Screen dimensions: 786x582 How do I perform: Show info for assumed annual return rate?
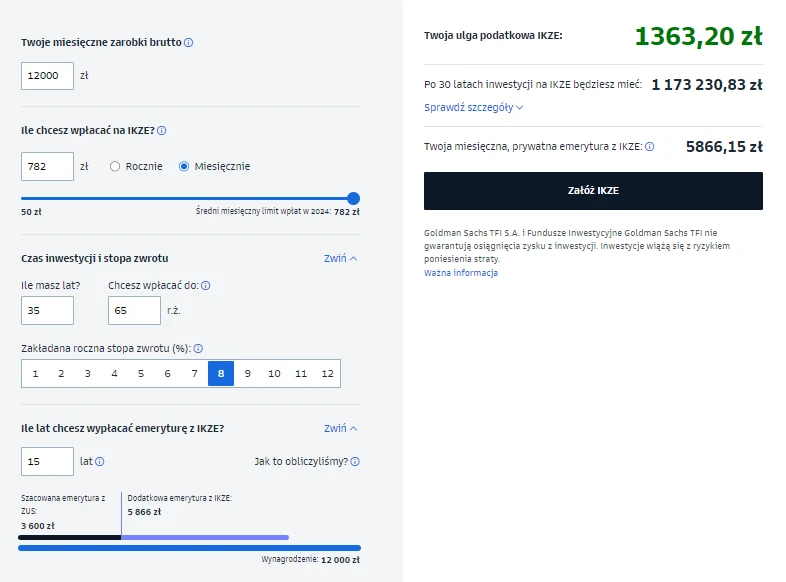pos(198,349)
